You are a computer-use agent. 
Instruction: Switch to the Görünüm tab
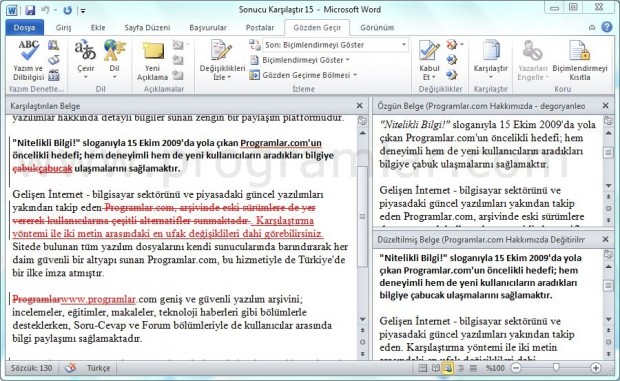(x=377, y=28)
